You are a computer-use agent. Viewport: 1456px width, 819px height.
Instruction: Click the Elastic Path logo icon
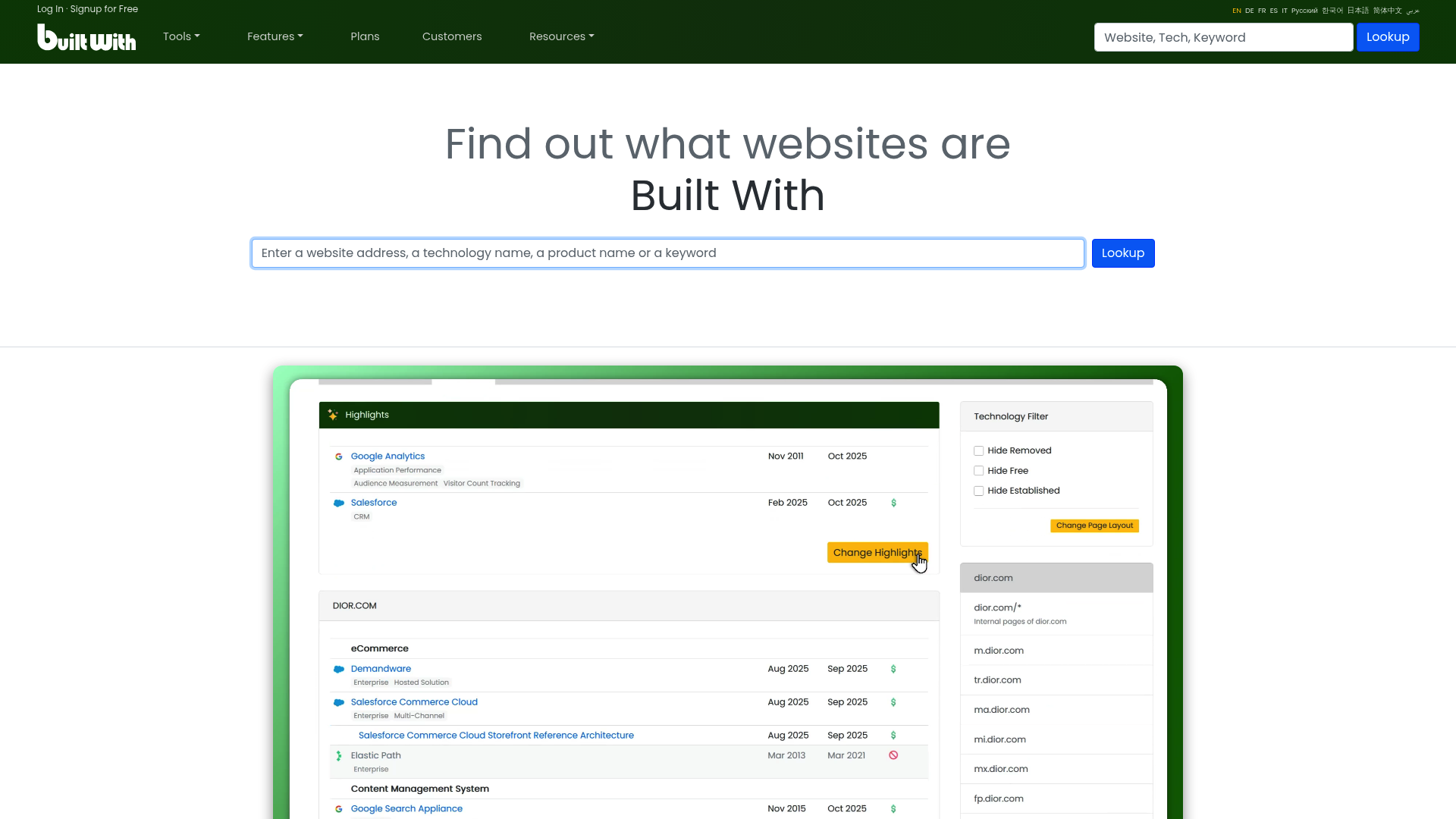click(x=339, y=756)
